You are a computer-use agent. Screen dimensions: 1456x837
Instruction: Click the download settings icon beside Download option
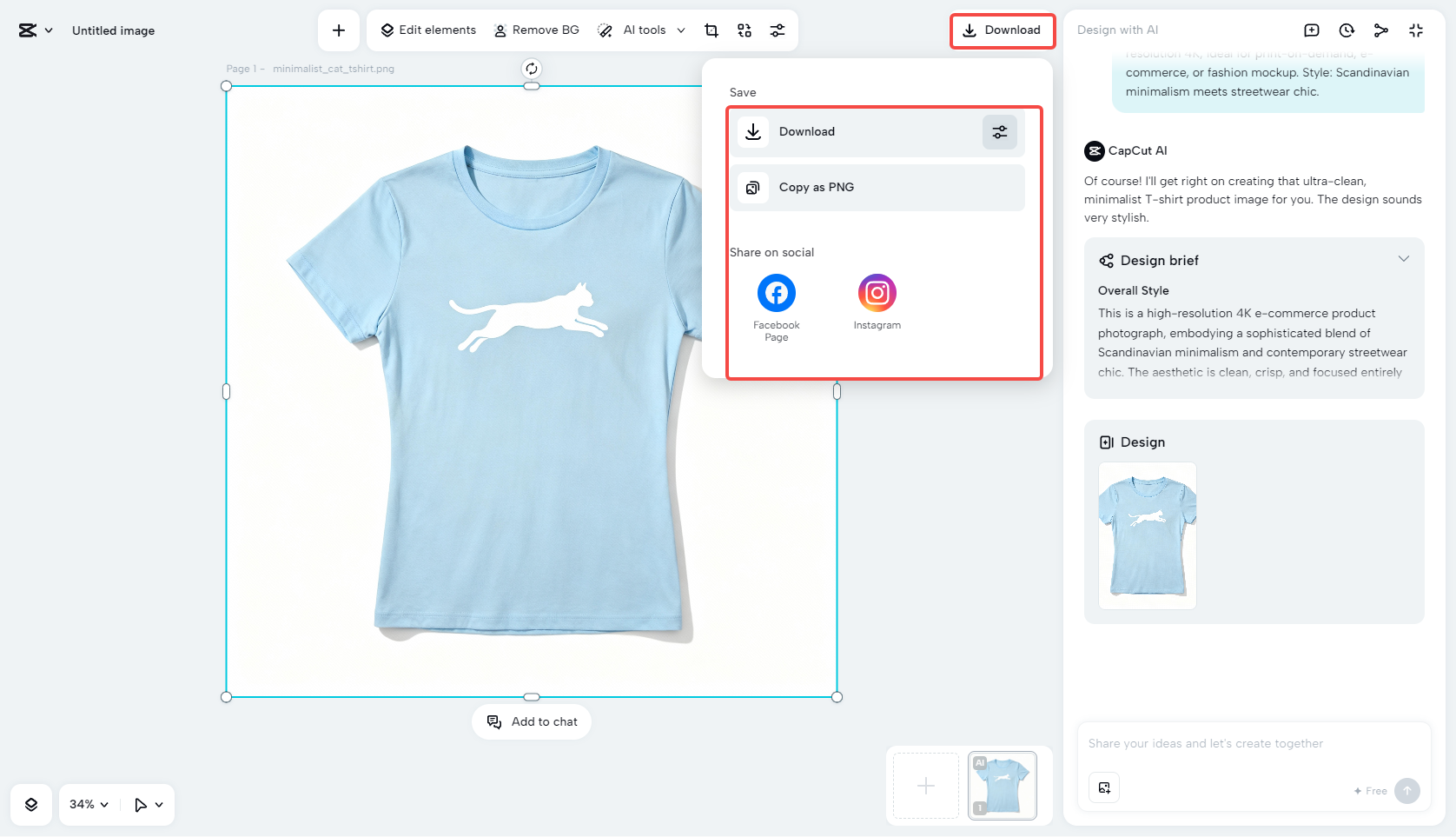[x=999, y=132]
